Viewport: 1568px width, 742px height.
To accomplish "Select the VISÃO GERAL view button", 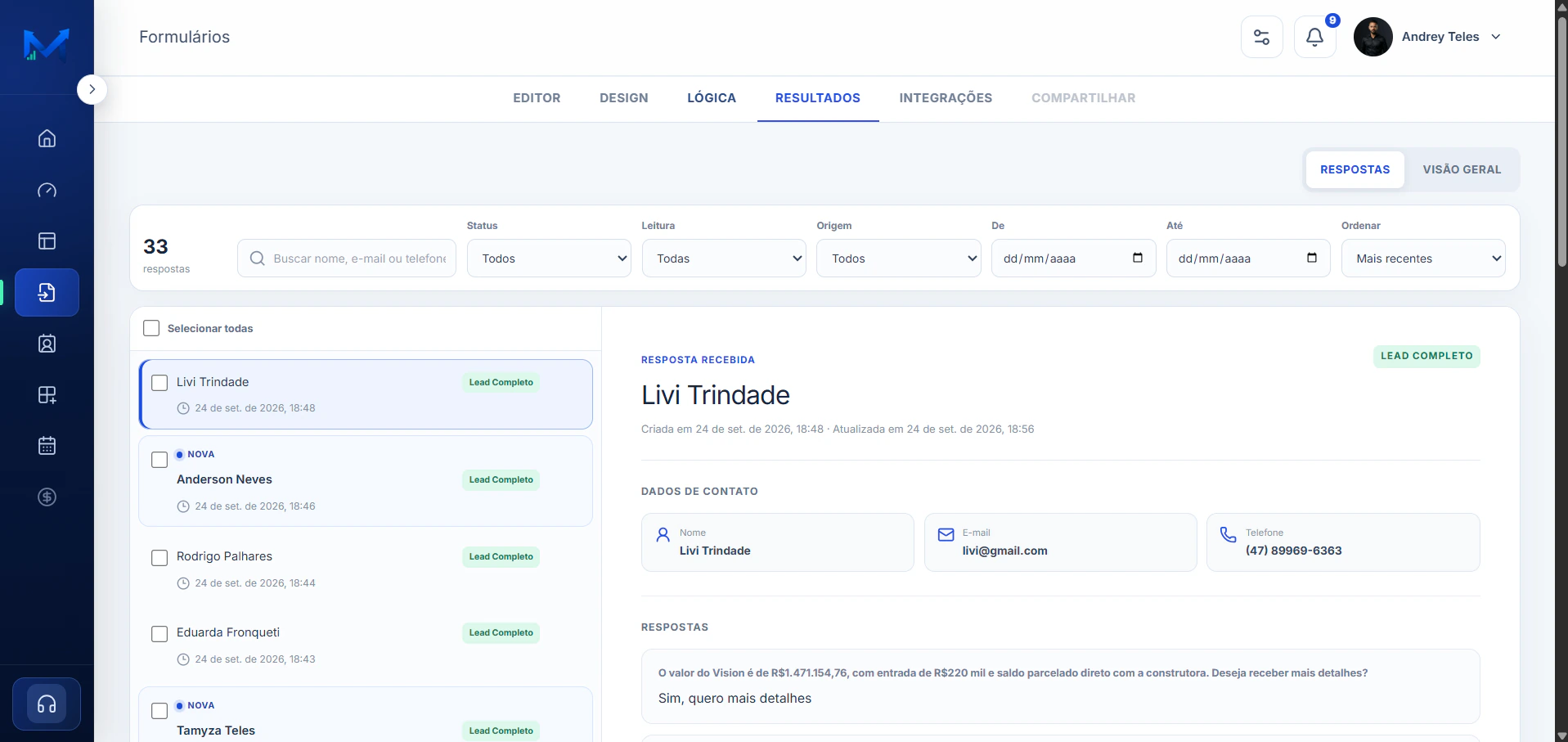I will 1462,169.
